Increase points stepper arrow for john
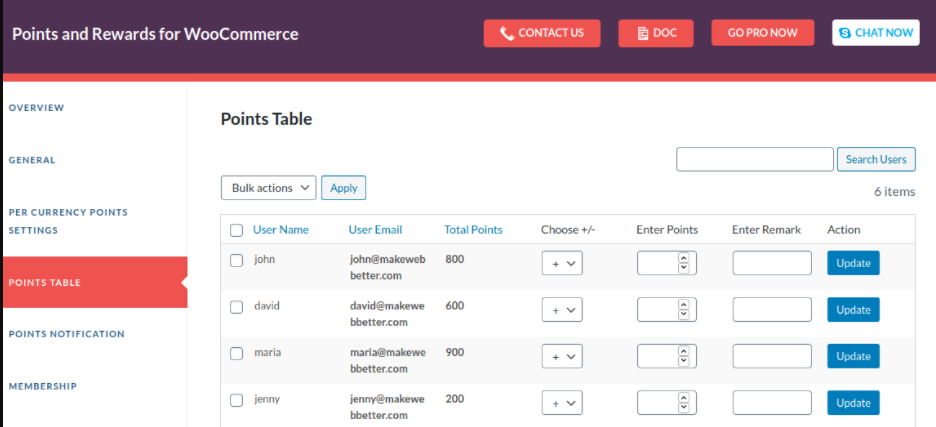The image size is (936, 427). tap(684, 258)
